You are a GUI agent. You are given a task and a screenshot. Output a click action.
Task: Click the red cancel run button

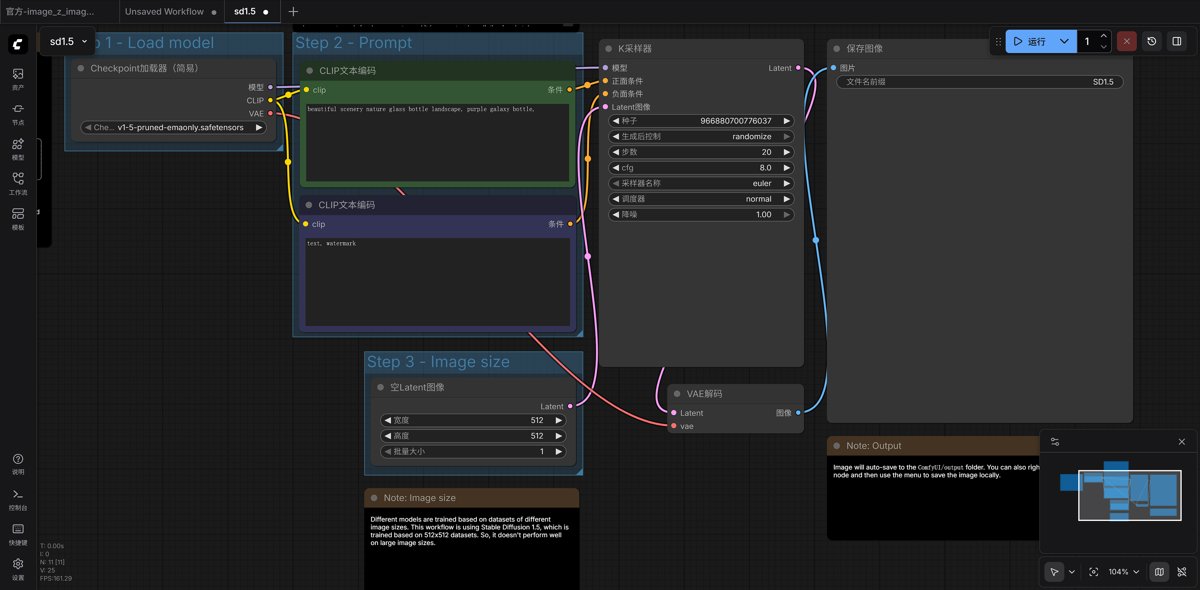point(1127,42)
